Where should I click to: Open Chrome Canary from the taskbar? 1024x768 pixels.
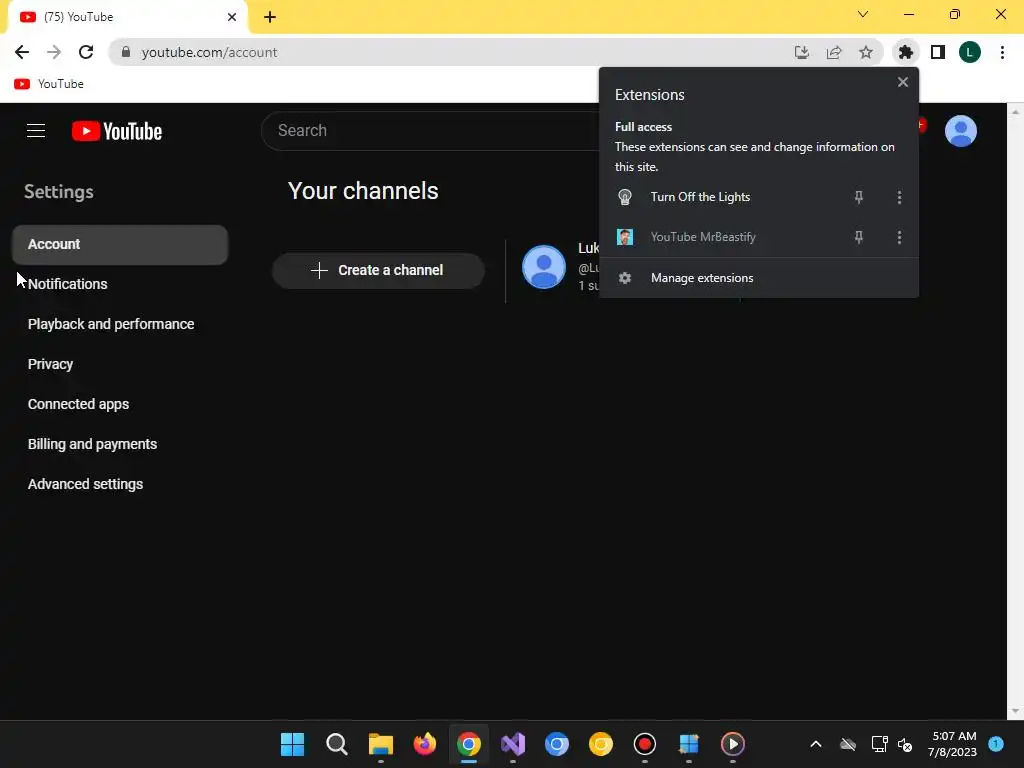601,744
